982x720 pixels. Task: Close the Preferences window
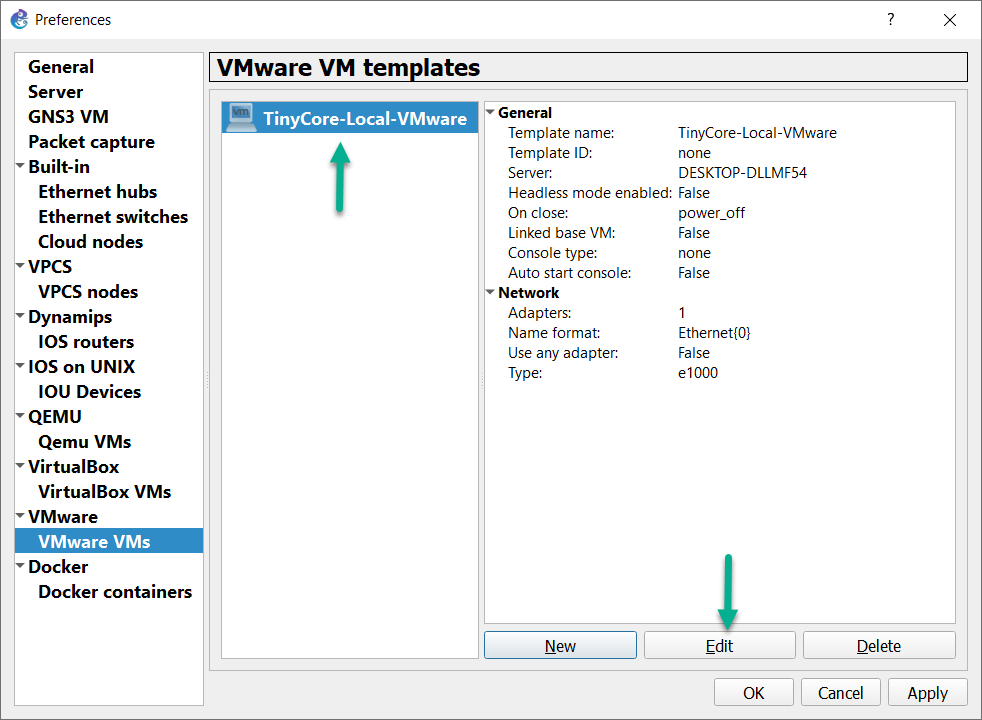949,20
